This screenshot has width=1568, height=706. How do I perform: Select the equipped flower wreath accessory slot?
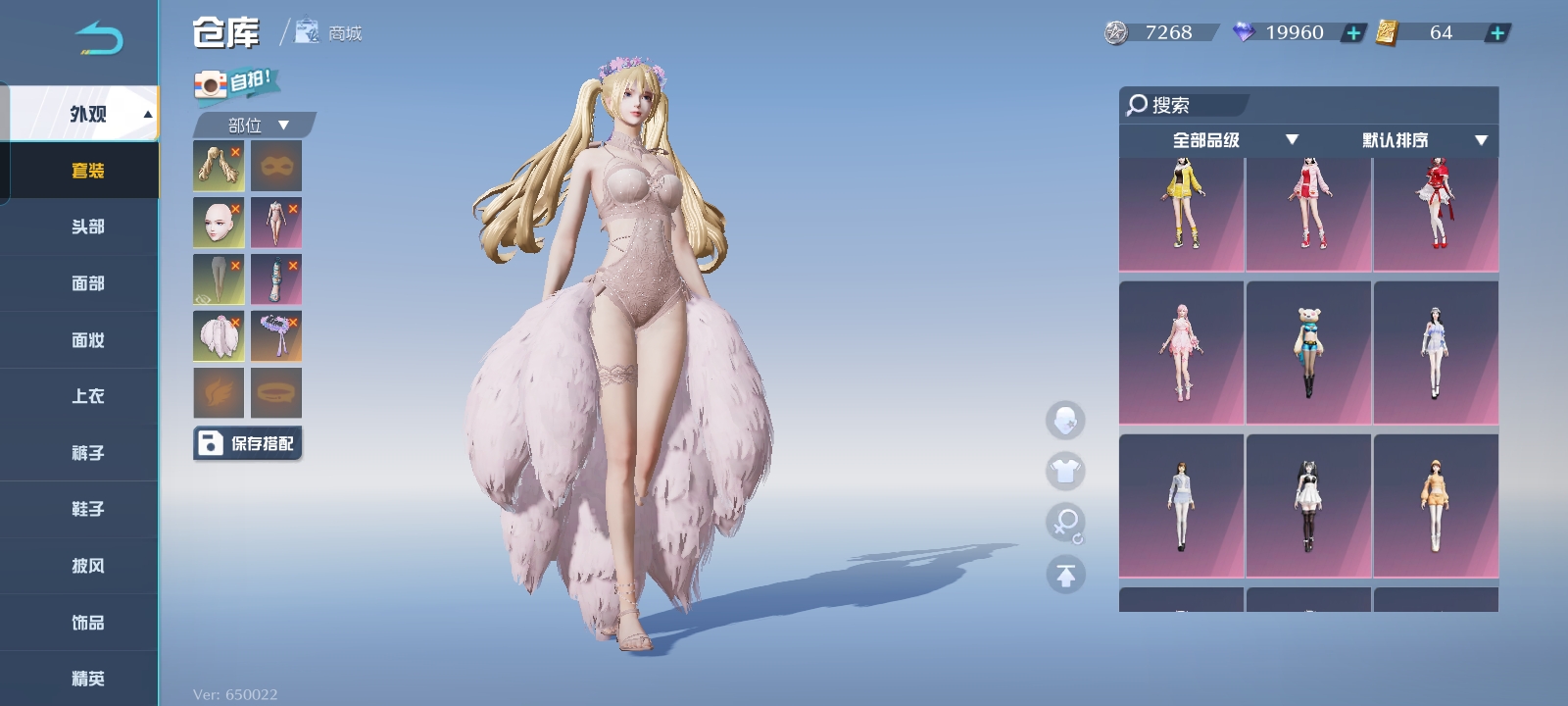(276, 336)
